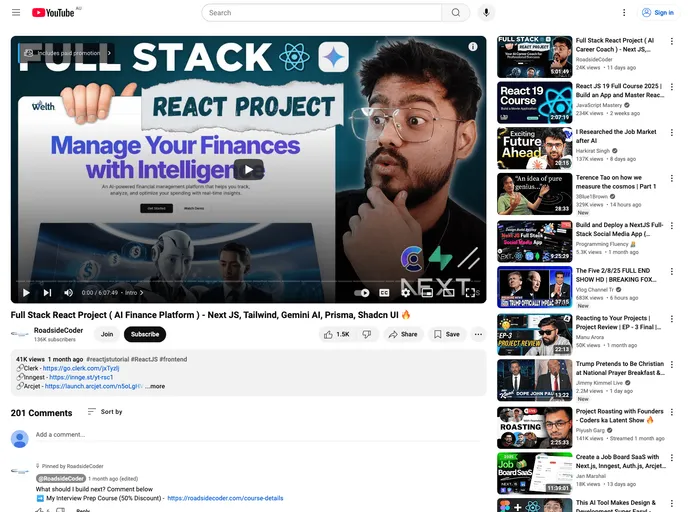Search with your voice microphone icon

486,13
